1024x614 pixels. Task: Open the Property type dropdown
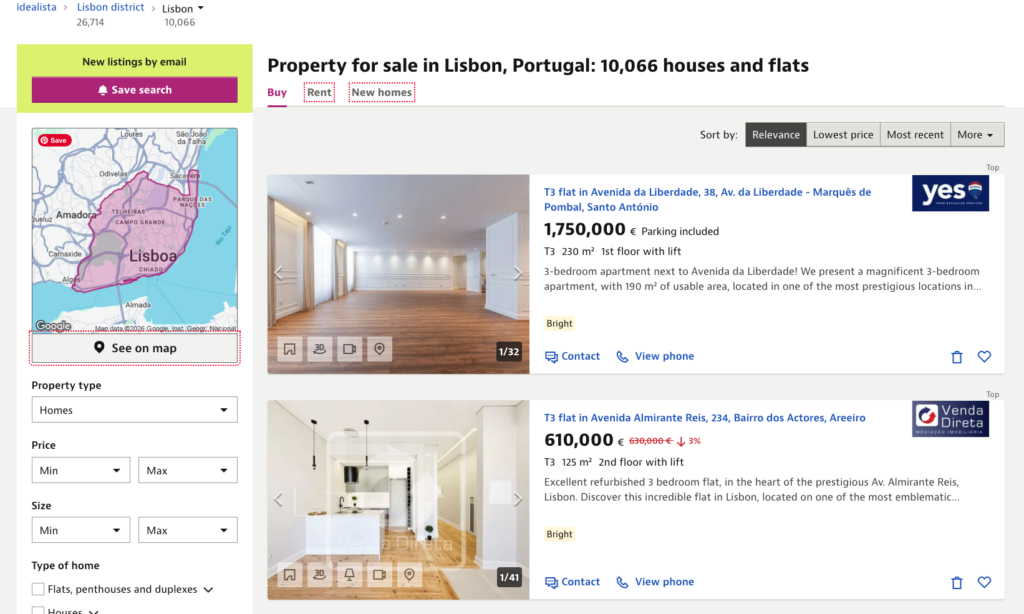click(x=134, y=409)
